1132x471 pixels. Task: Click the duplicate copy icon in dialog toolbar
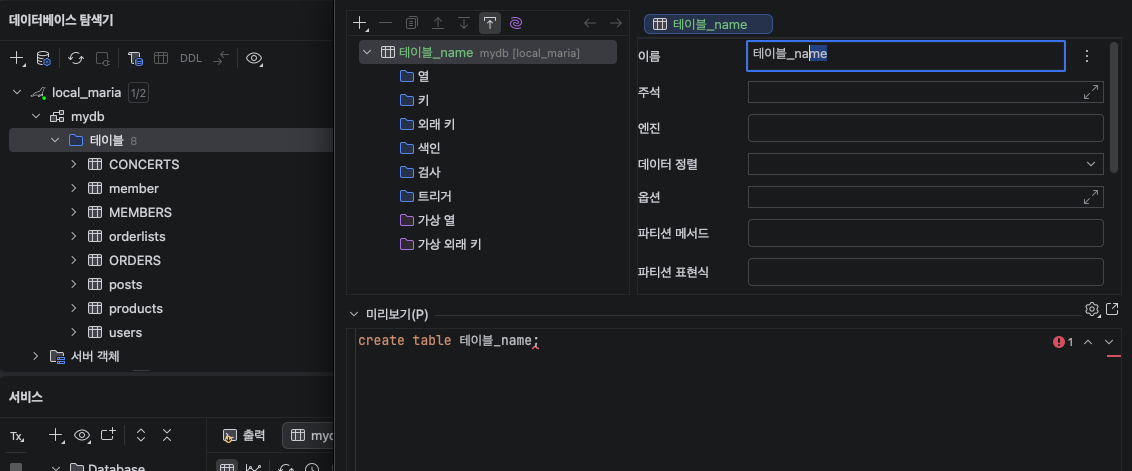tap(412, 23)
